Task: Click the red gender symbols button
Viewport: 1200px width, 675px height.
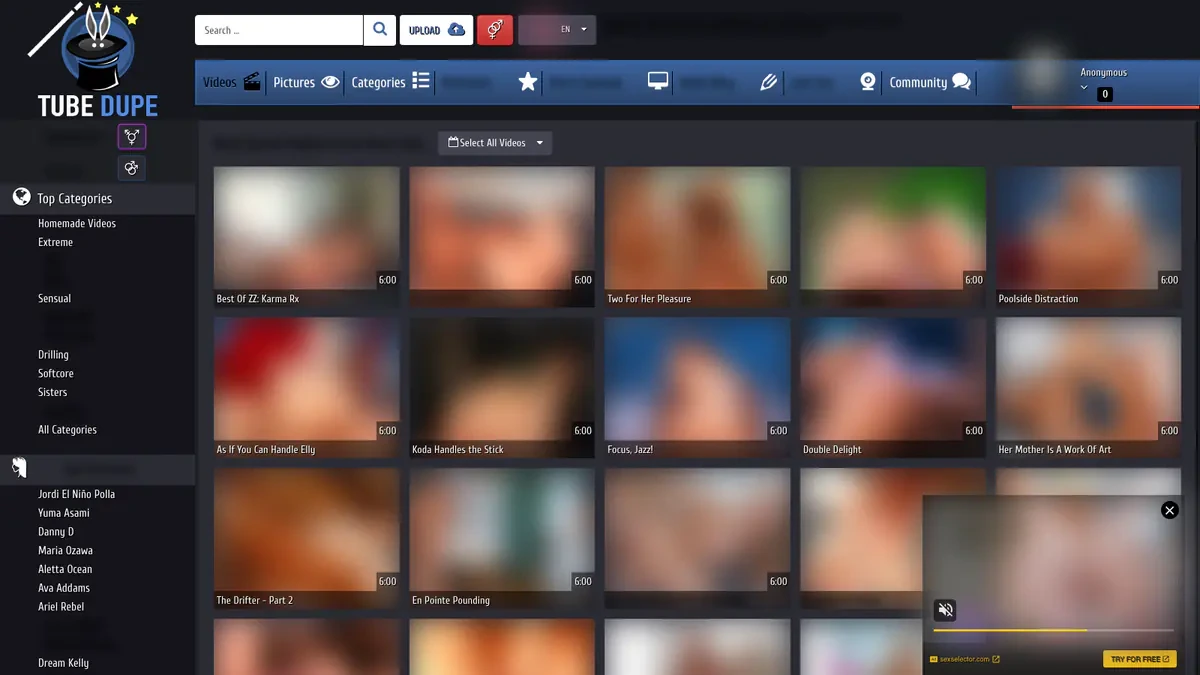Action: (495, 30)
